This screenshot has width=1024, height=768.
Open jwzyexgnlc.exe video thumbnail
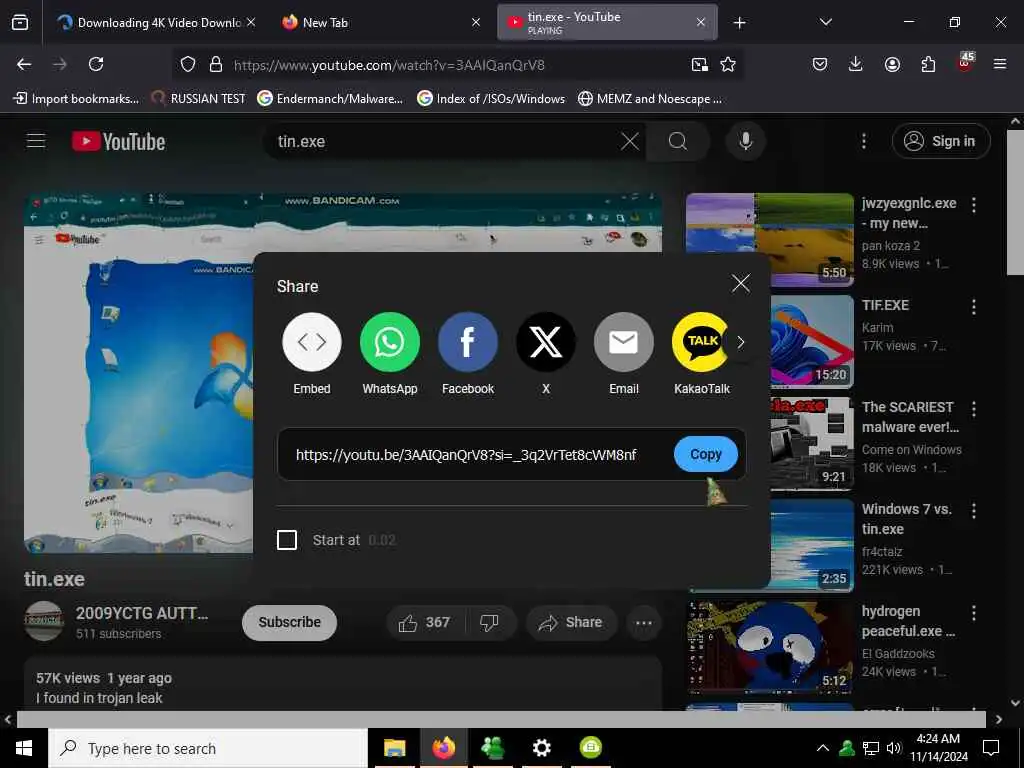click(769, 240)
